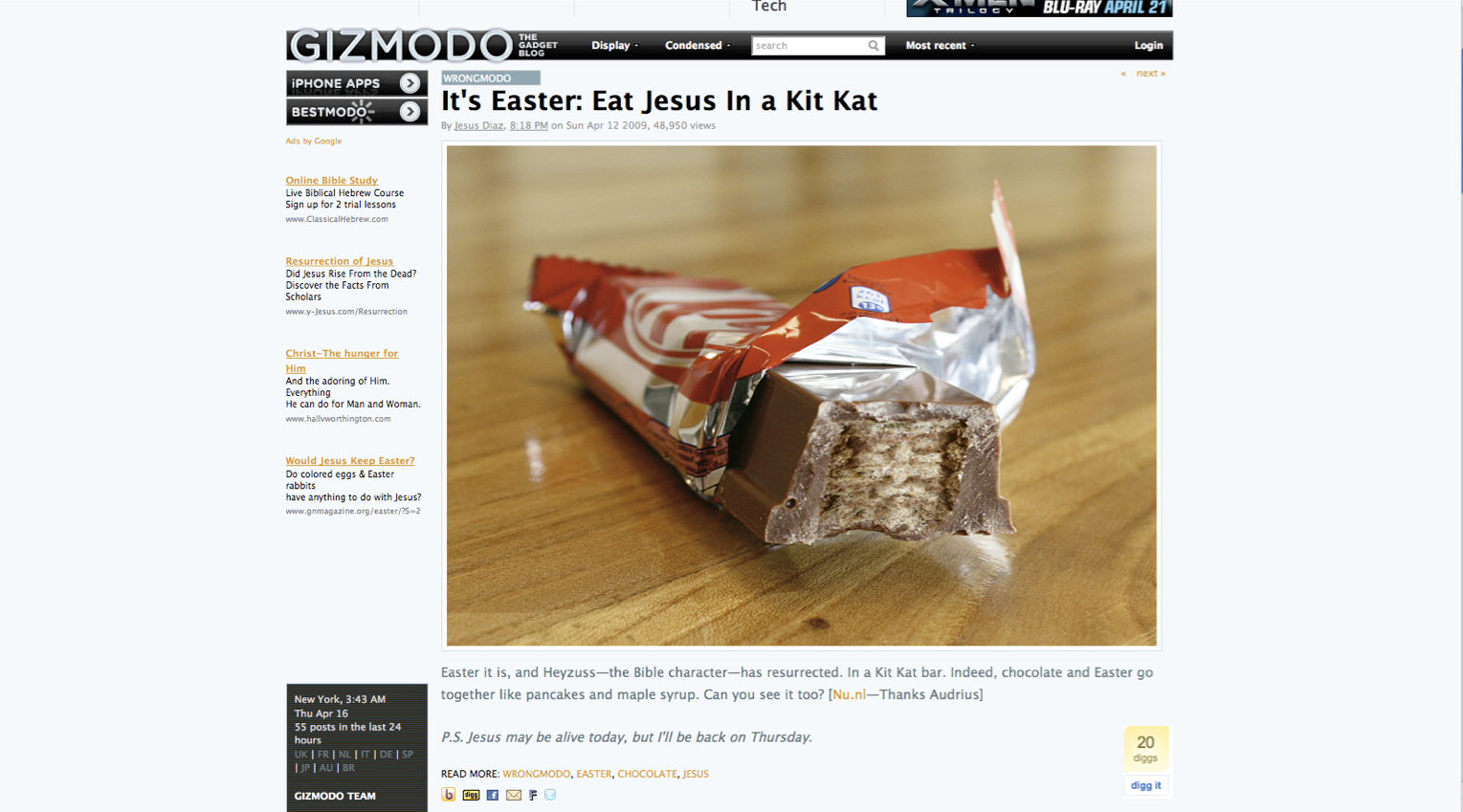Click the Login menu item
This screenshot has width=1463, height=812.
1148,46
